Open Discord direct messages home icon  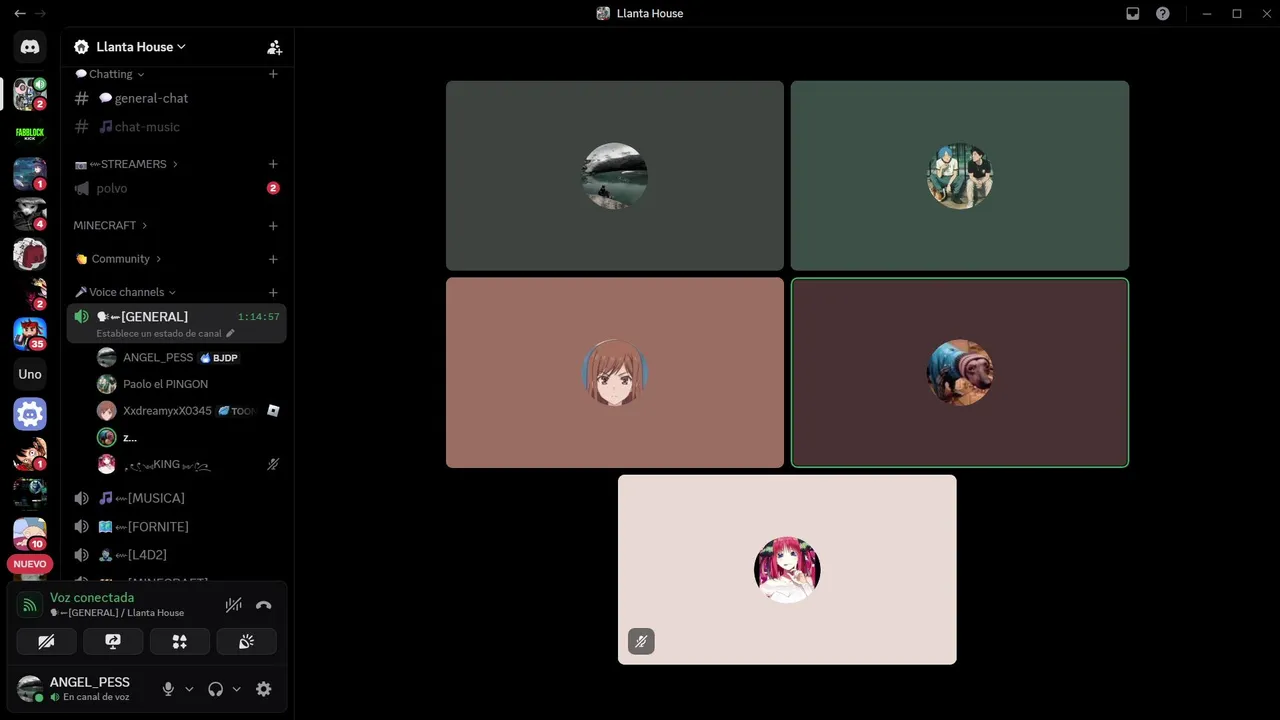pyautogui.click(x=30, y=47)
